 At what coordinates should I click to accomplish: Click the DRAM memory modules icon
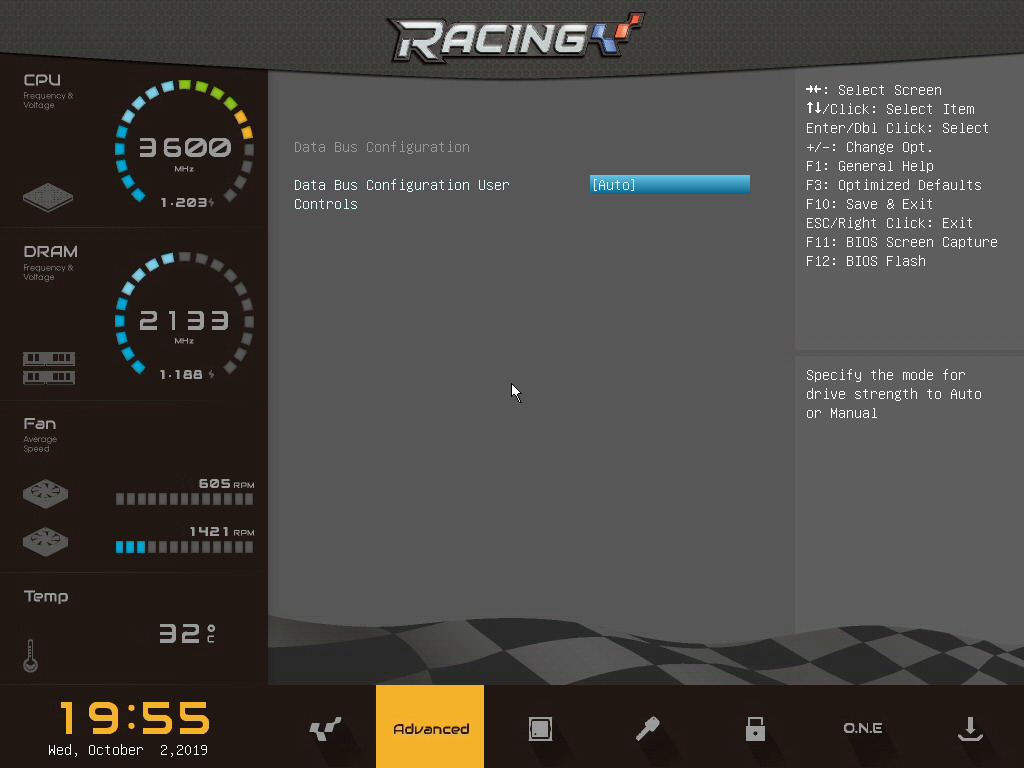click(49, 368)
